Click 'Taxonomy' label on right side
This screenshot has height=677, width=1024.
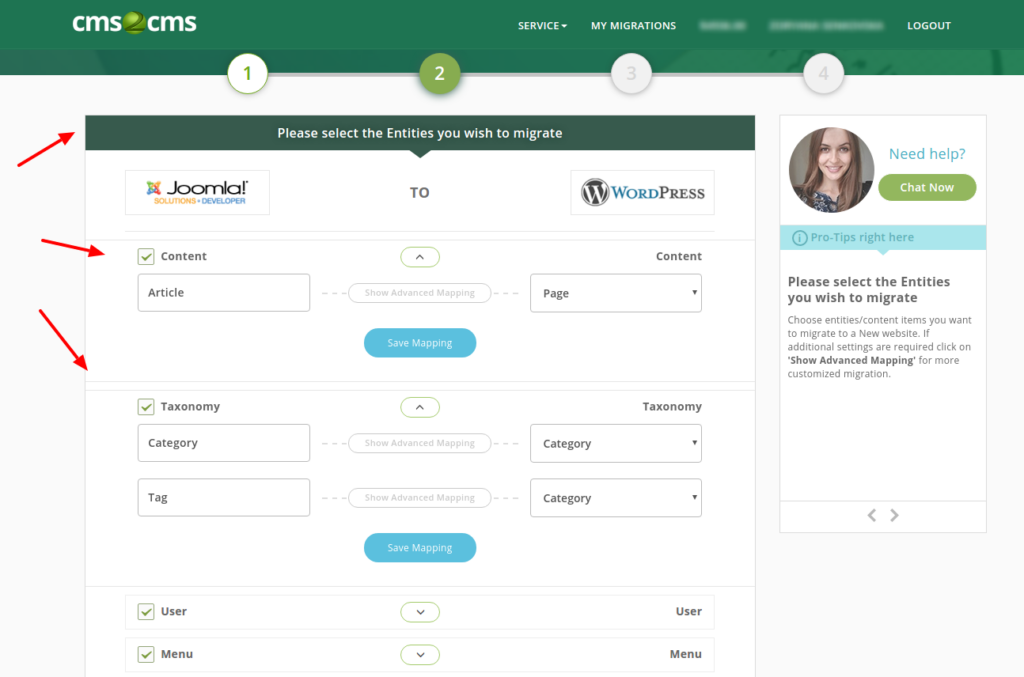click(672, 407)
